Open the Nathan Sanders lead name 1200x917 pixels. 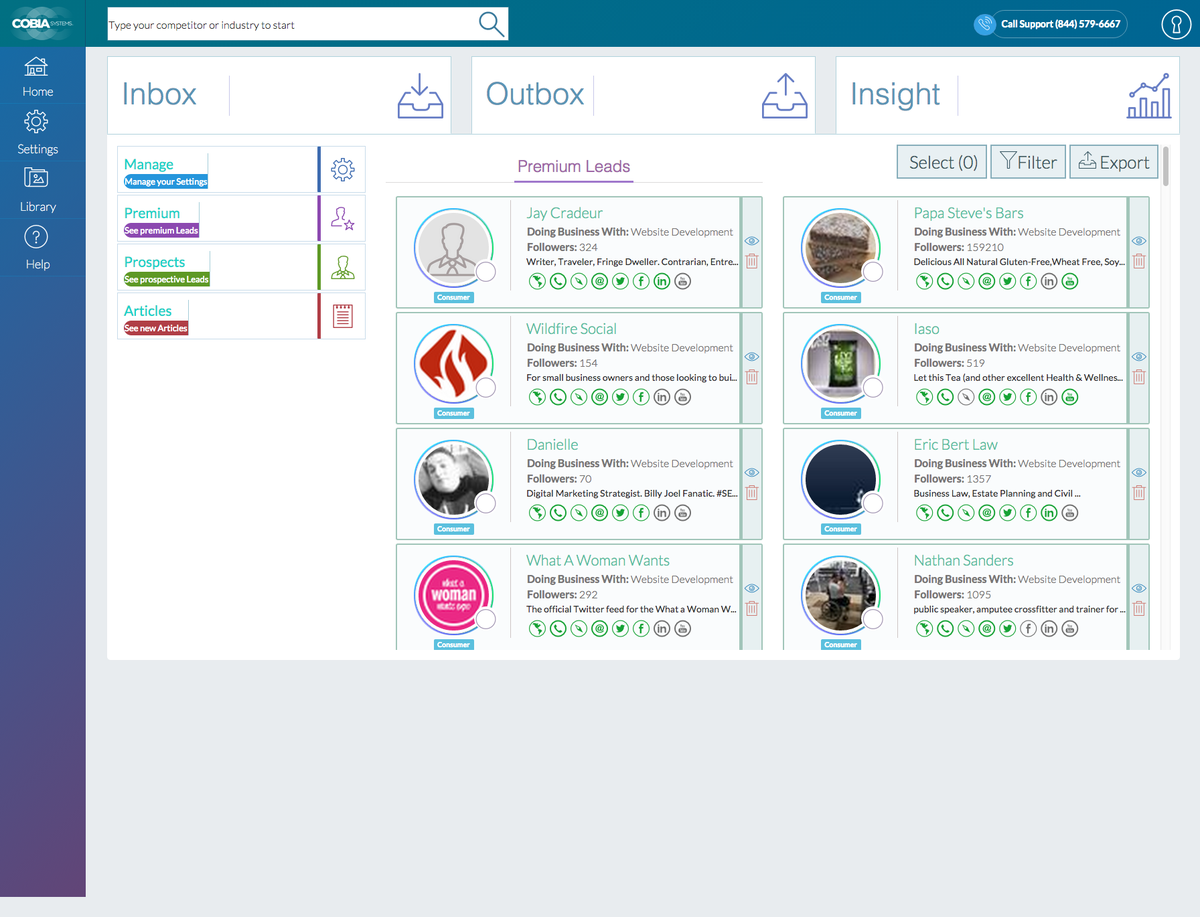pyautogui.click(x=964, y=561)
